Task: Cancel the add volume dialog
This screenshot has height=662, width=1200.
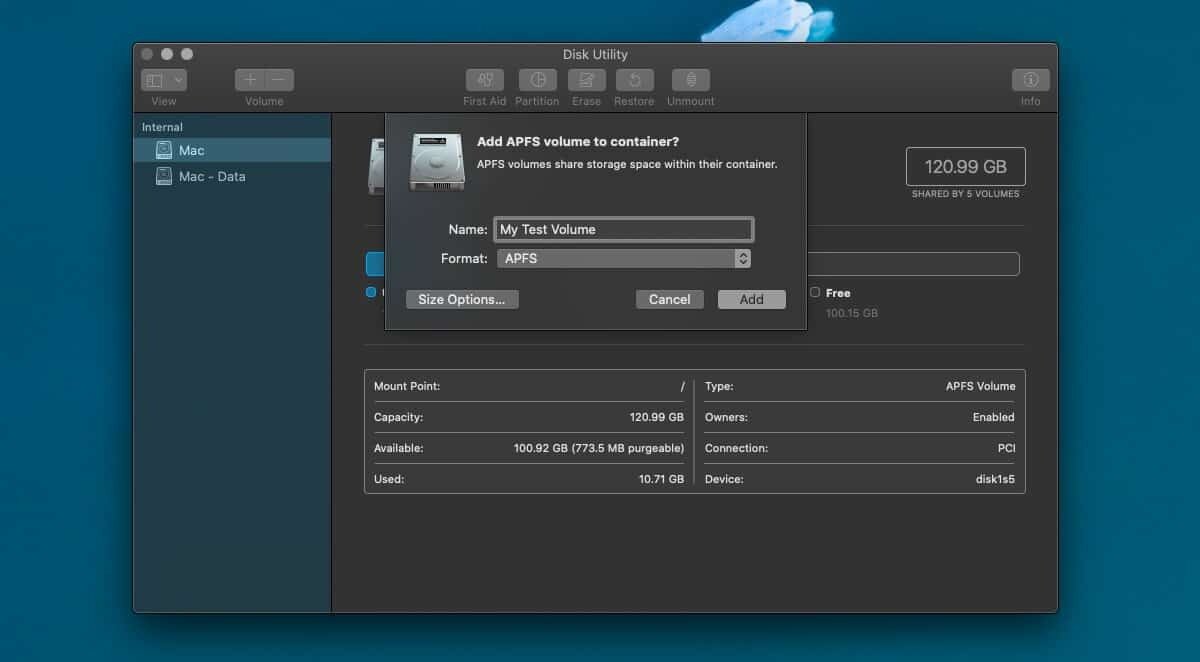Action: click(669, 299)
